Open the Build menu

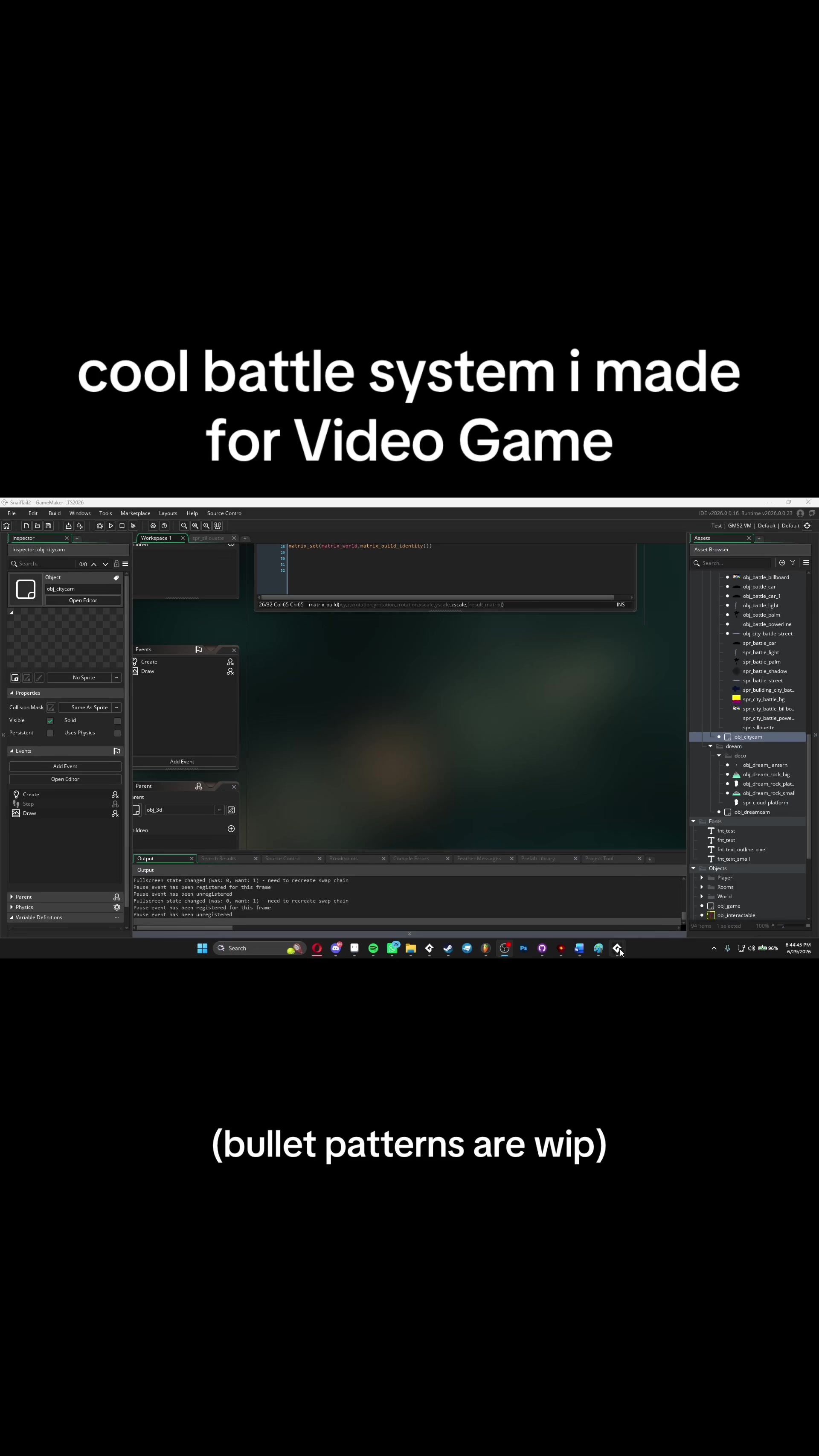[x=54, y=513]
